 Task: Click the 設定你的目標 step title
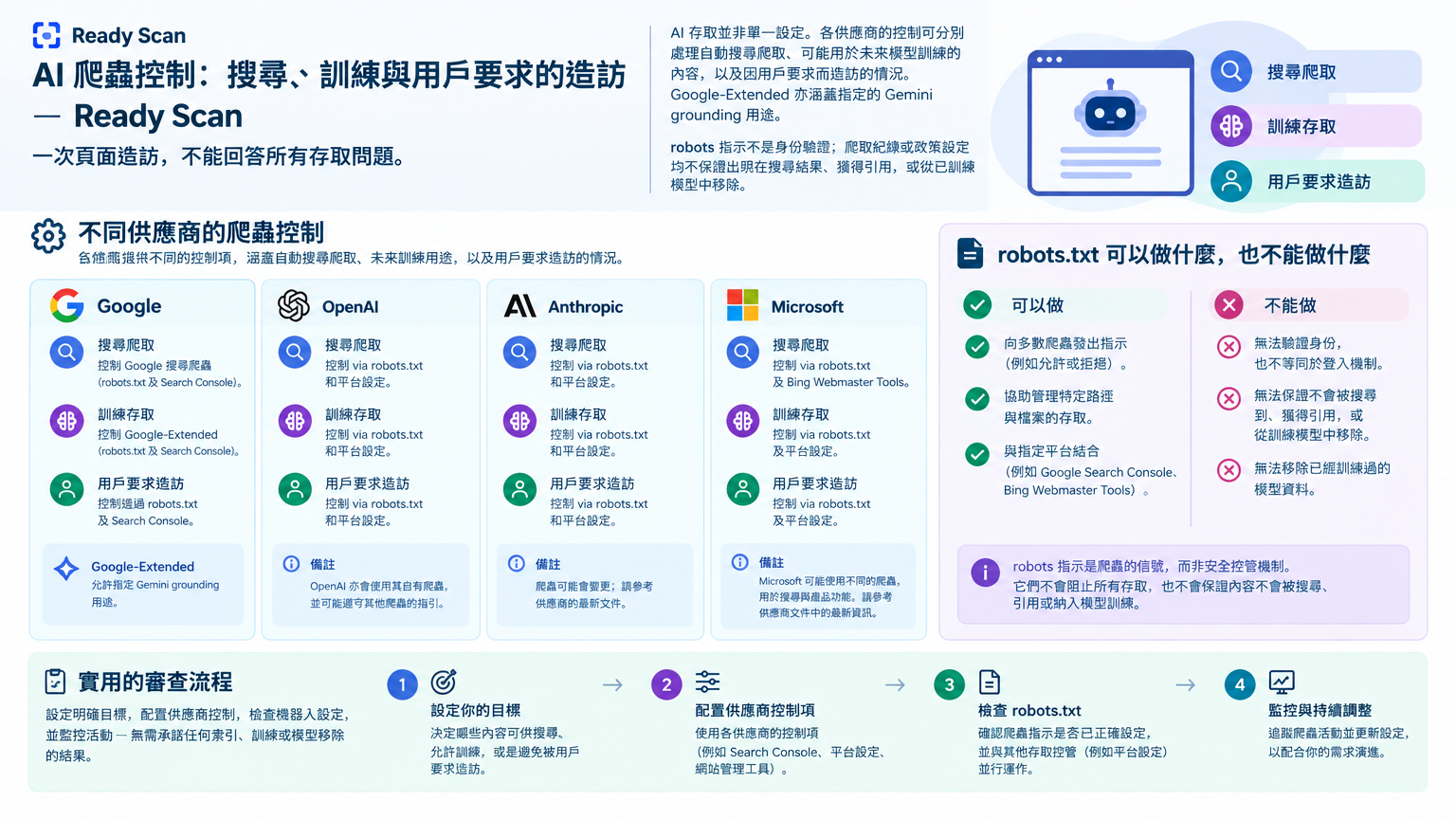(475, 710)
